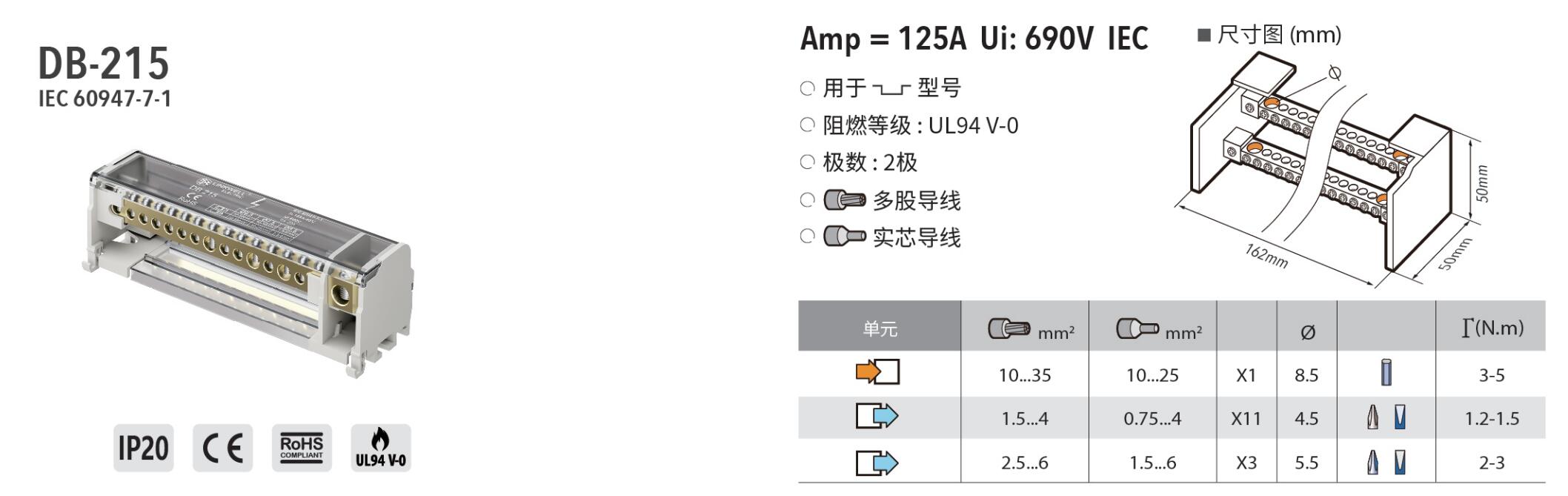Click the IEC 60947-7-1 standard text
Screen dimensions: 1568x496
pos(104,99)
